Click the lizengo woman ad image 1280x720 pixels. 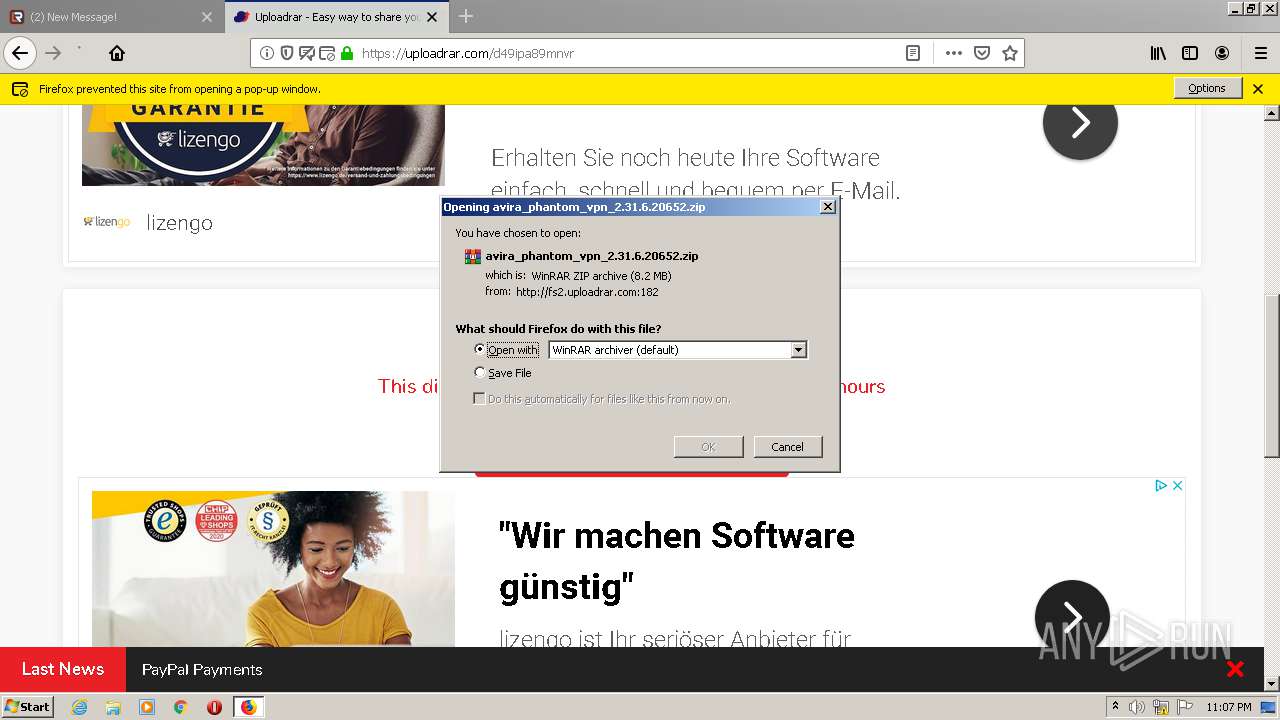273,568
